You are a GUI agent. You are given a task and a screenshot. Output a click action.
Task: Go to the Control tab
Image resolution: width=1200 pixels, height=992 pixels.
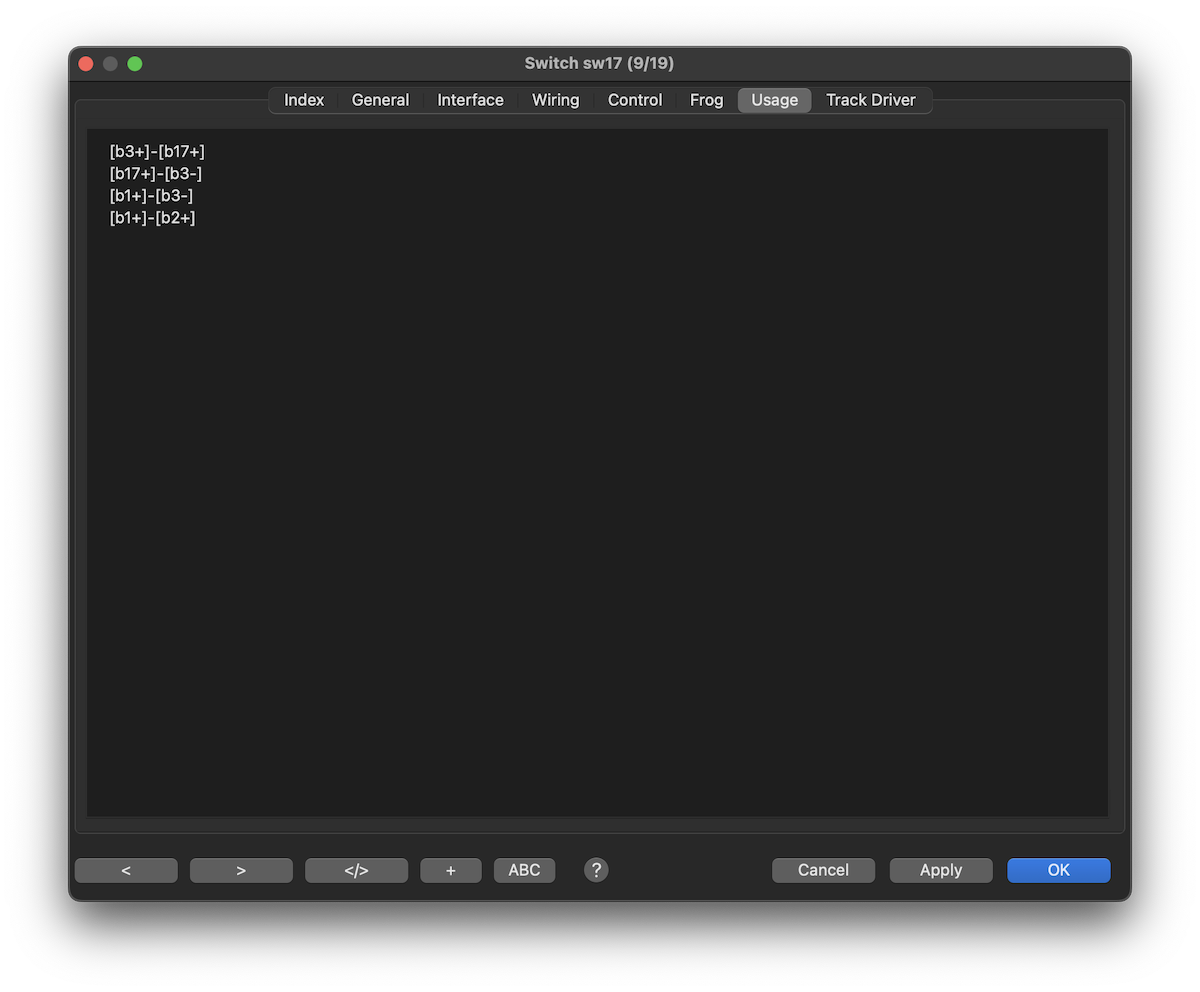point(635,100)
